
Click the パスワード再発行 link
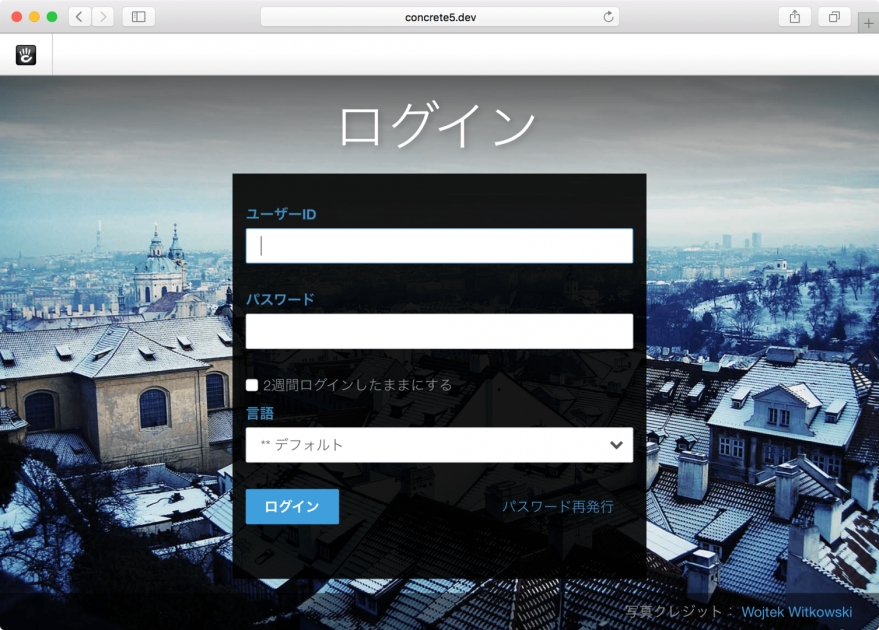pos(557,507)
